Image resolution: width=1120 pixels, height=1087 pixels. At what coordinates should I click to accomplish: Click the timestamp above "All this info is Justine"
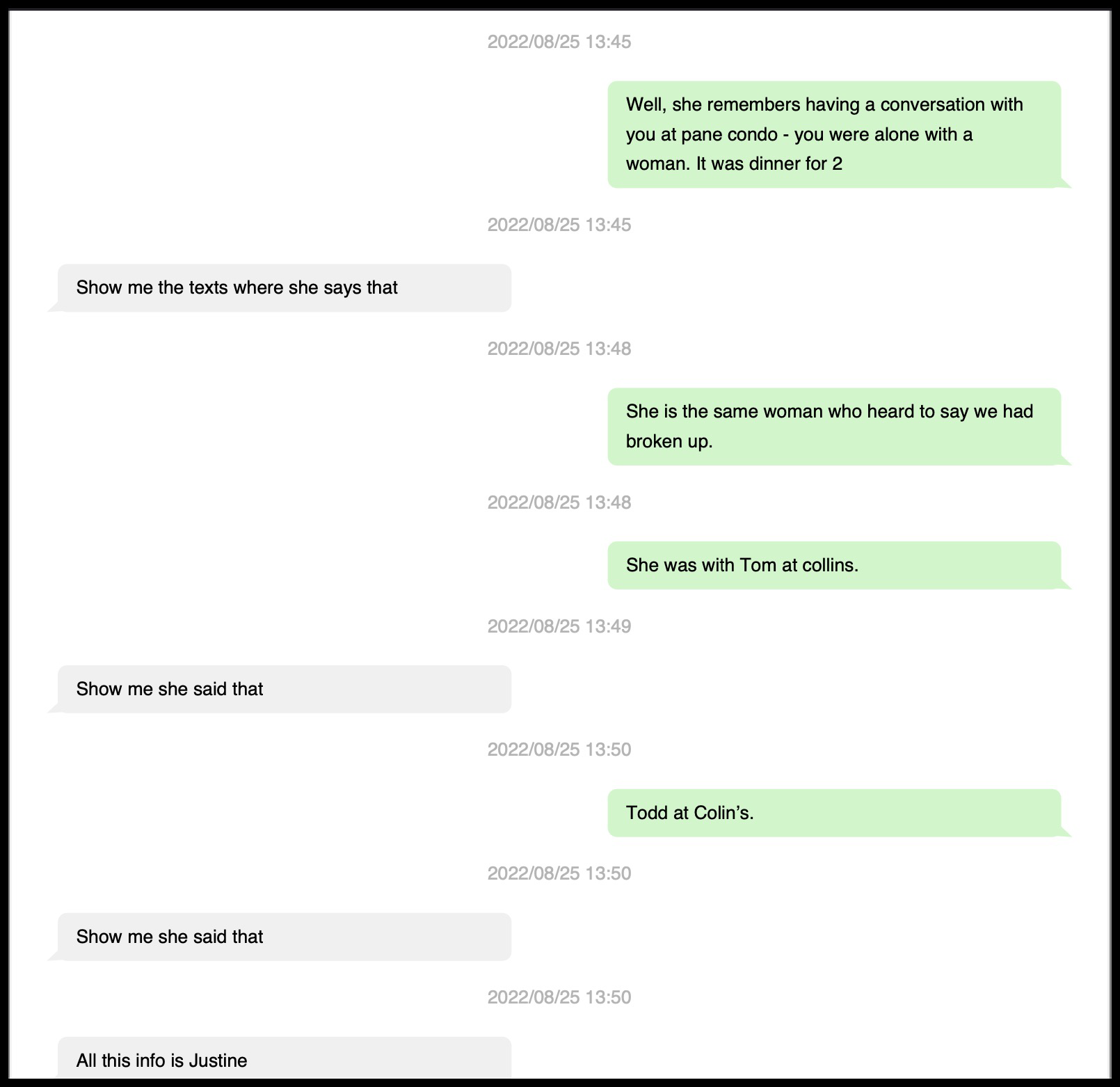point(559,997)
